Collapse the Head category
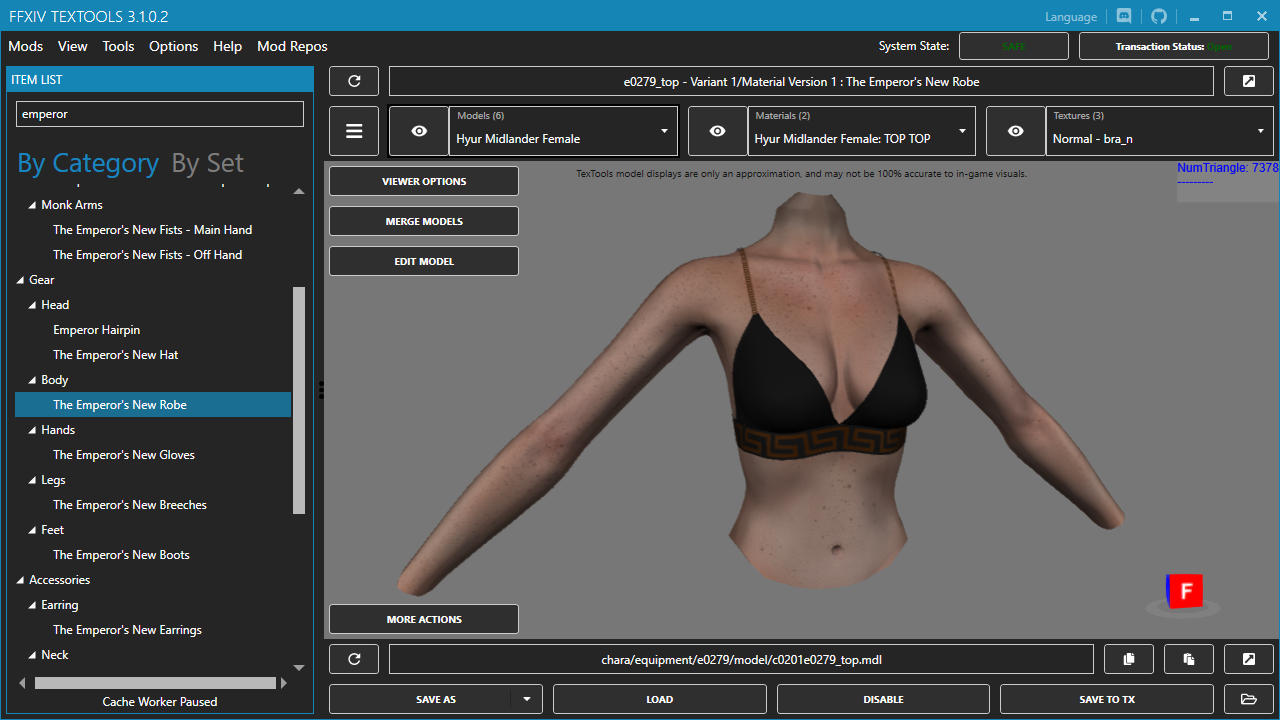The height and width of the screenshot is (720, 1280). click(x=33, y=305)
